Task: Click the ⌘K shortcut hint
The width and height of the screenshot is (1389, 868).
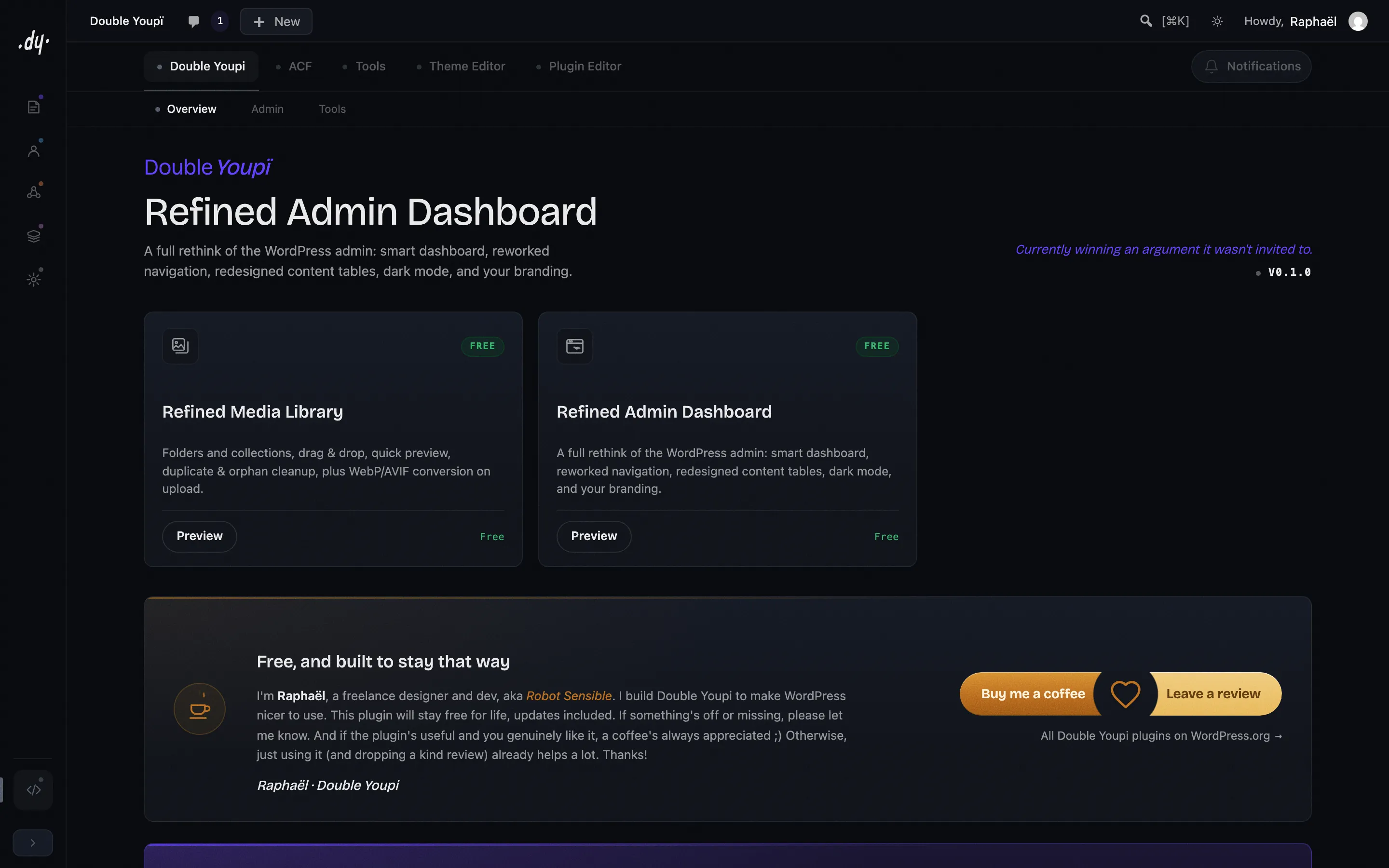Action: pos(1175,21)
